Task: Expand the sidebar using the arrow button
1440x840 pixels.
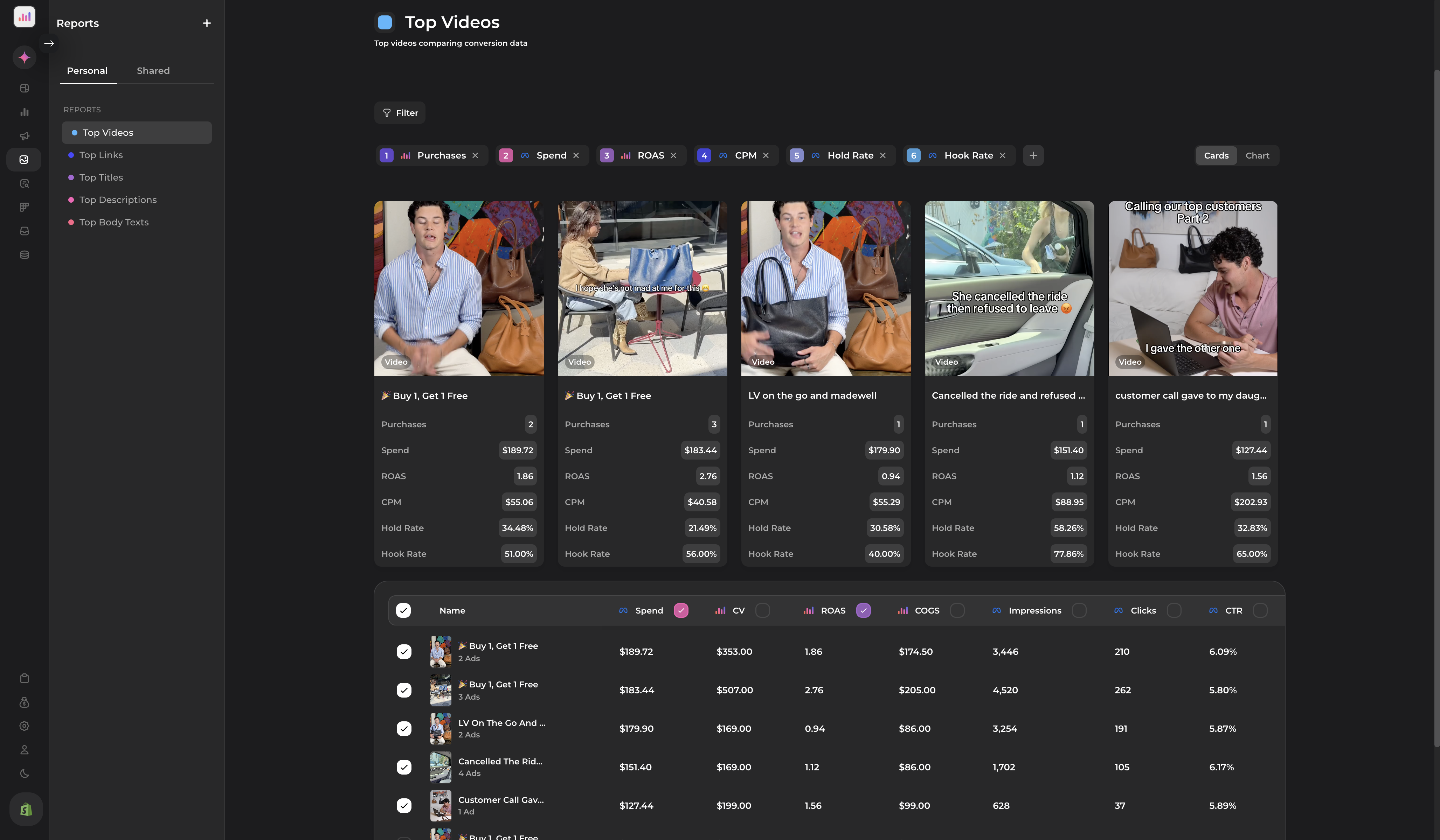Action: click(x=49, y=43)
